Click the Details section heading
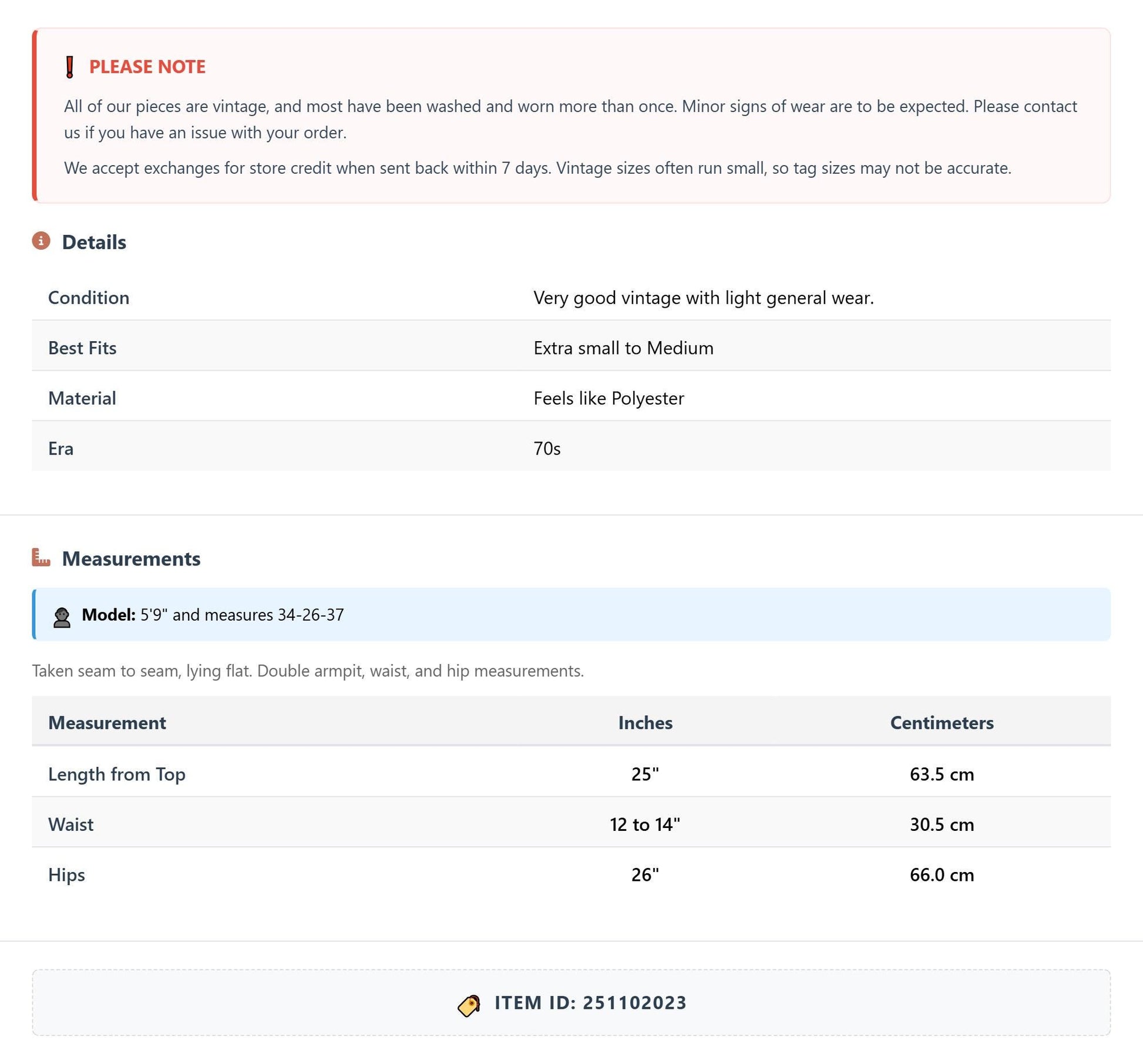1143x1064 pixels. (x=94, y=242)
